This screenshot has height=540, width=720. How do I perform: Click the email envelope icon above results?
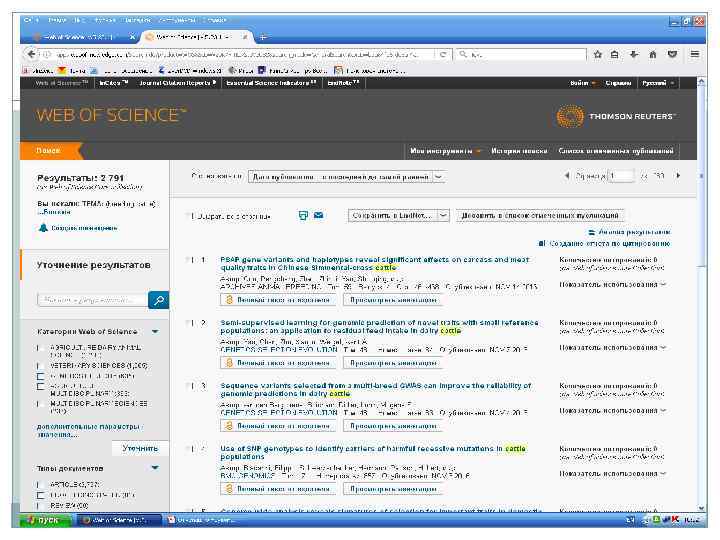click(318, 215)
